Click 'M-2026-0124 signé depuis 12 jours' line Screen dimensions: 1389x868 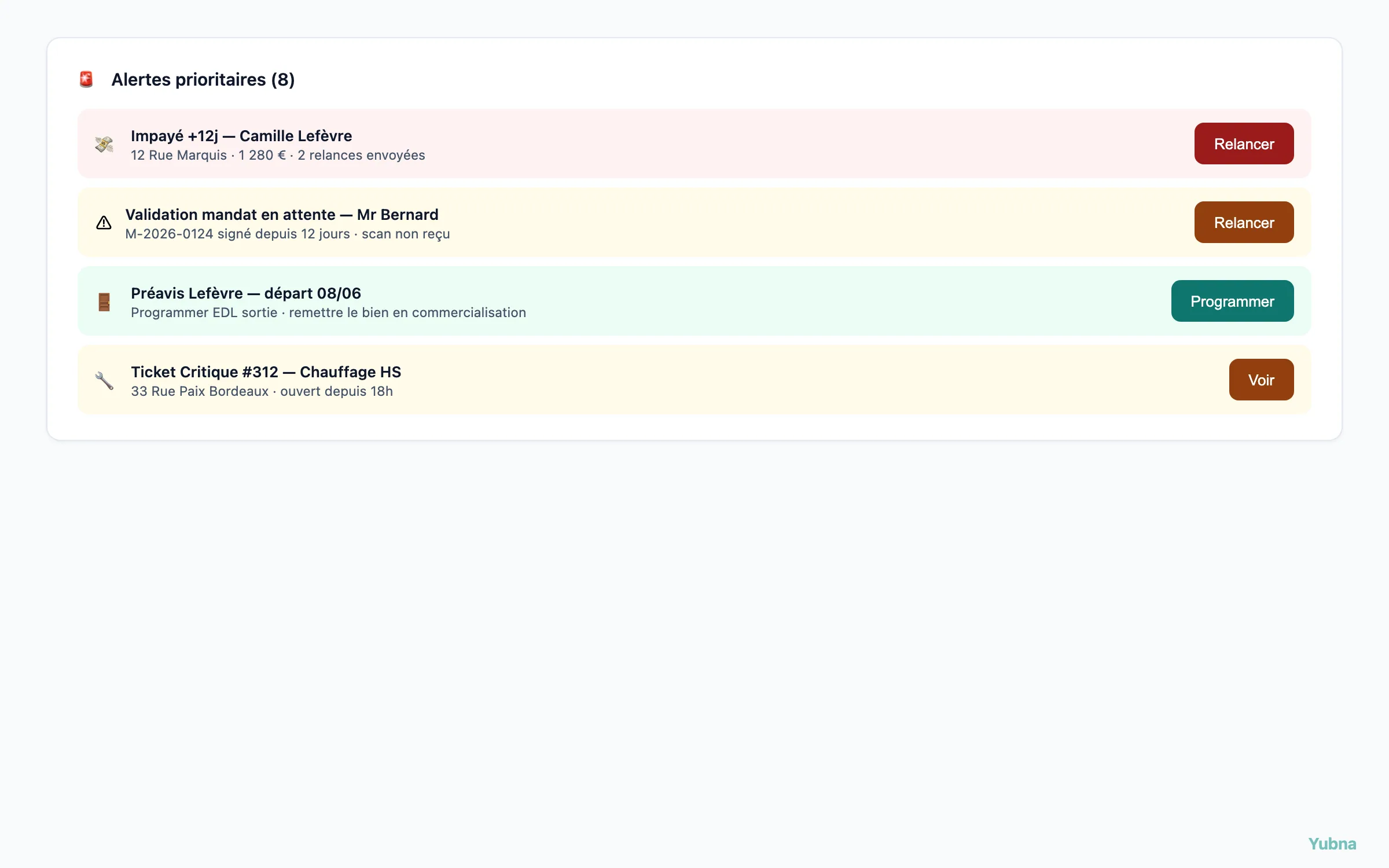pyautogui.click(x=288, y=234)
